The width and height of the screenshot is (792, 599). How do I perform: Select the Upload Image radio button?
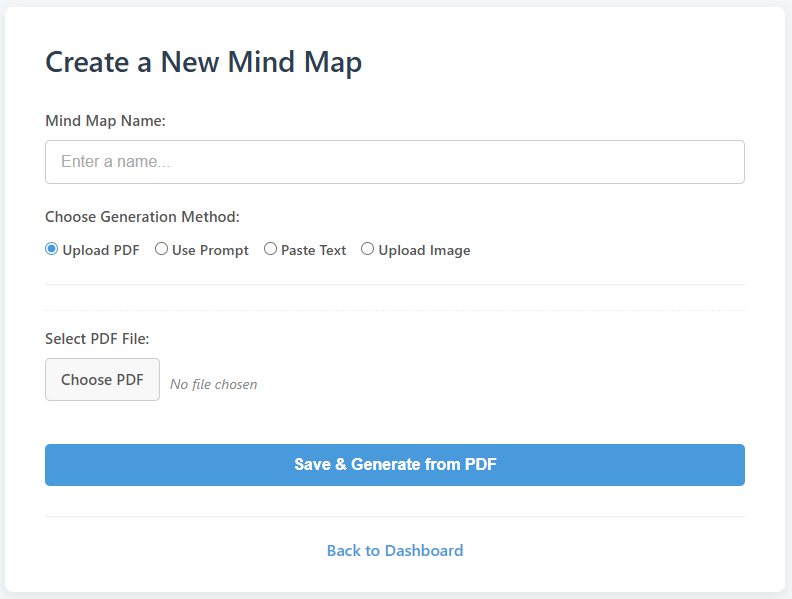coord(367,249)
